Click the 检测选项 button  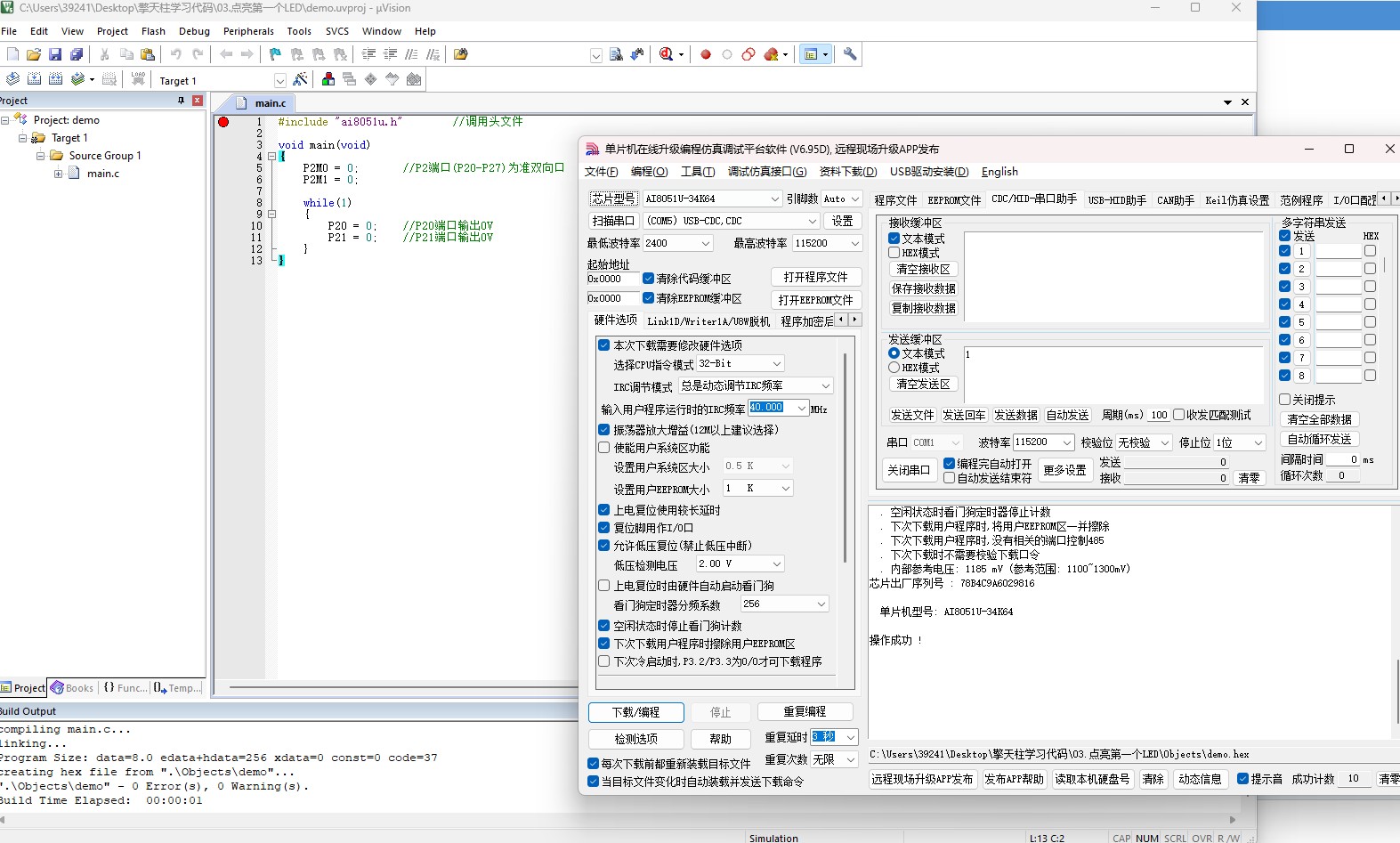pos(635,739)
